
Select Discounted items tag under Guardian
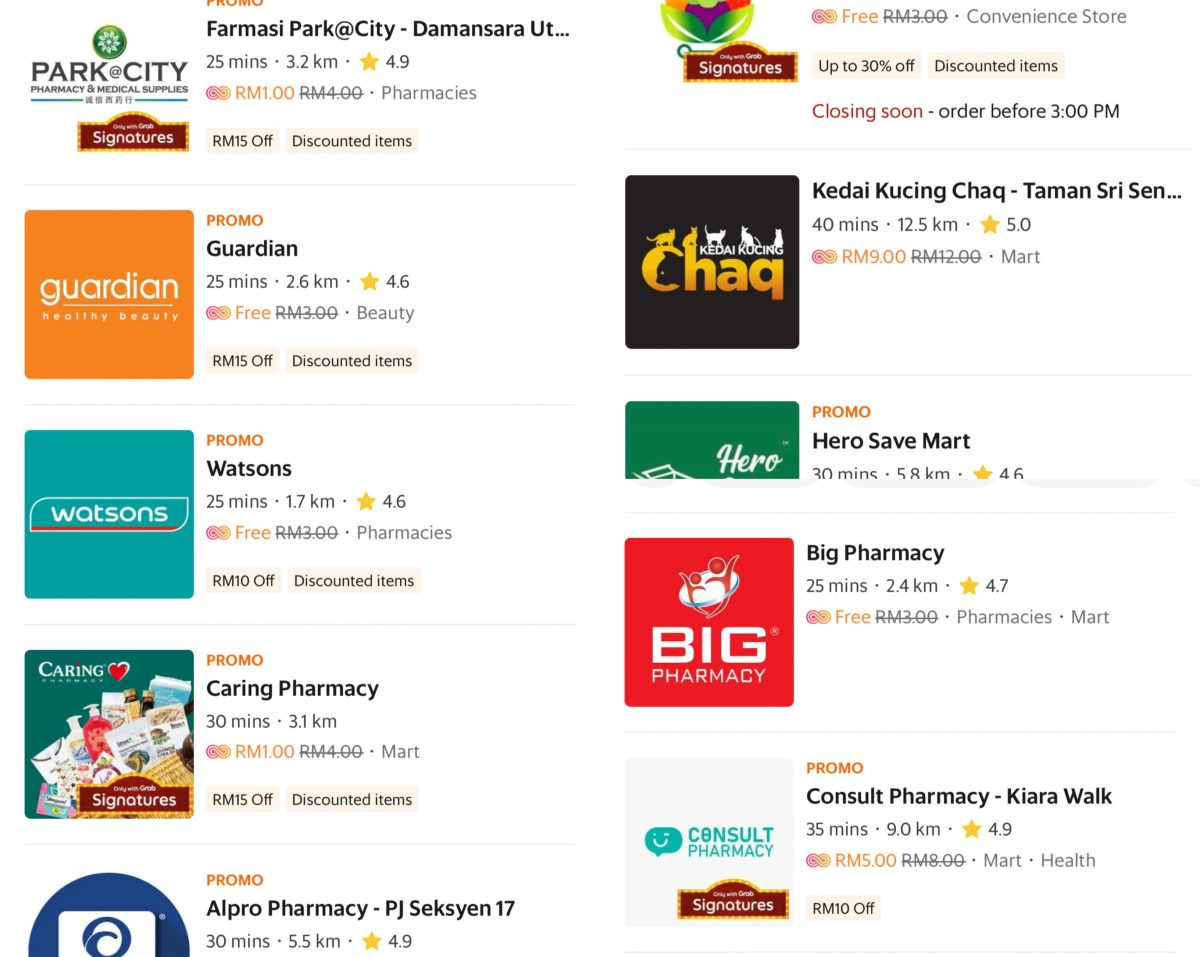coord(352,361)
